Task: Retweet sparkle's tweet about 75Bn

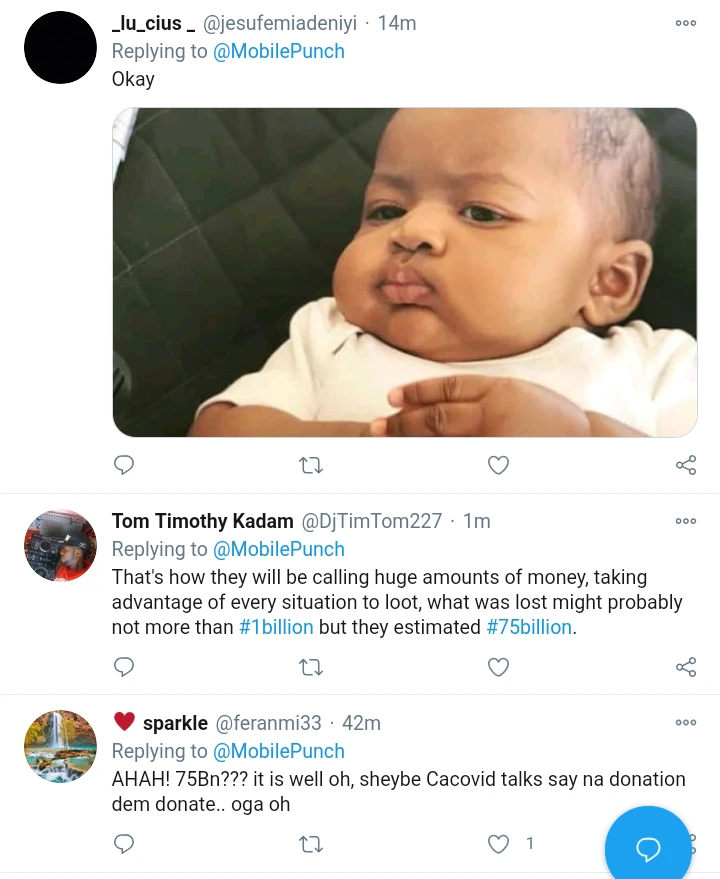Action: (311, 845)
